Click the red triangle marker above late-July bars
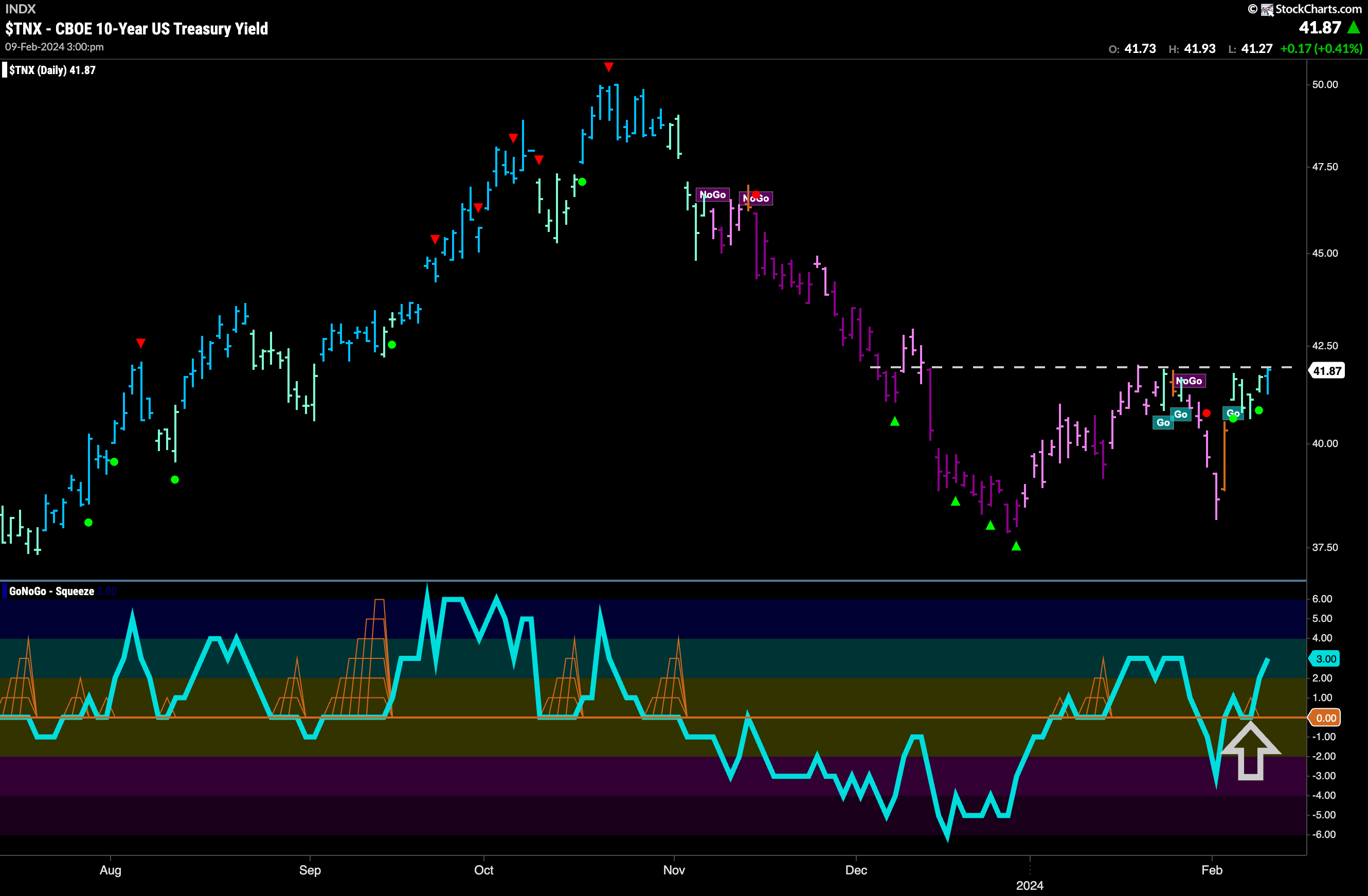This screenshot has width=1368, height=896. pyautogui.click(x=141, y=343)
